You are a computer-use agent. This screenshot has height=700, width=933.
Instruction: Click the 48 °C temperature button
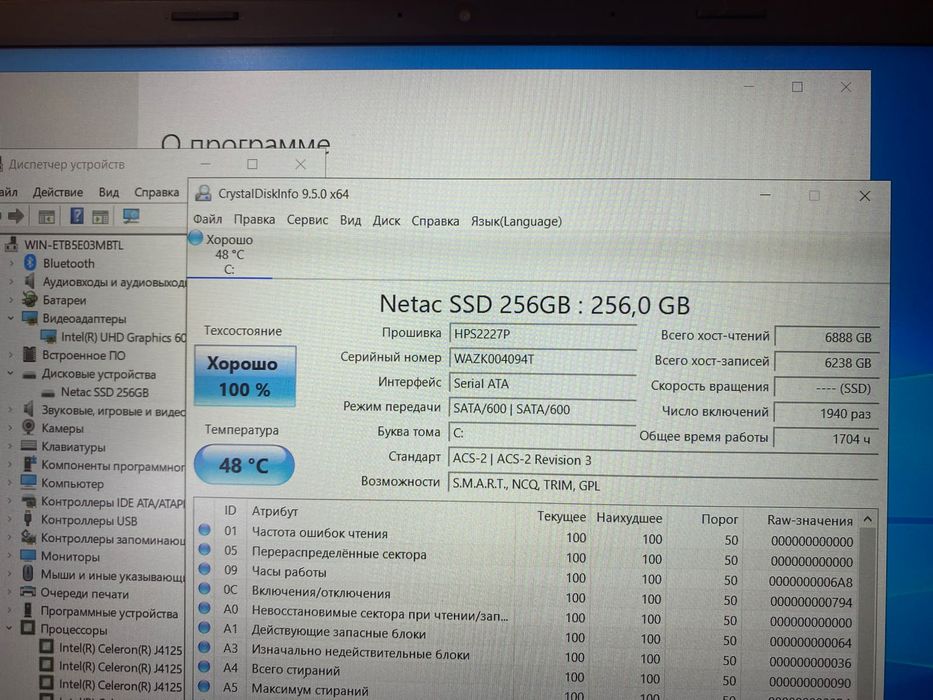(x=244, y=465)
